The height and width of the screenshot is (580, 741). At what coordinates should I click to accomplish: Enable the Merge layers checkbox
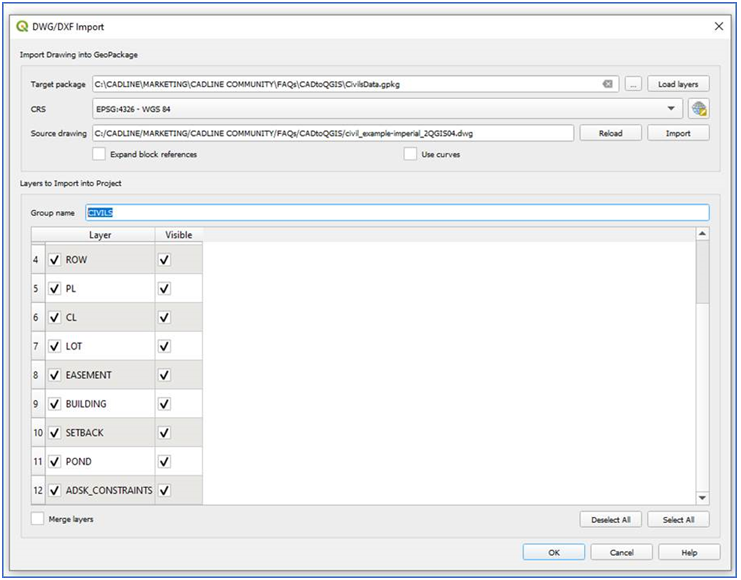click(37, 519)
